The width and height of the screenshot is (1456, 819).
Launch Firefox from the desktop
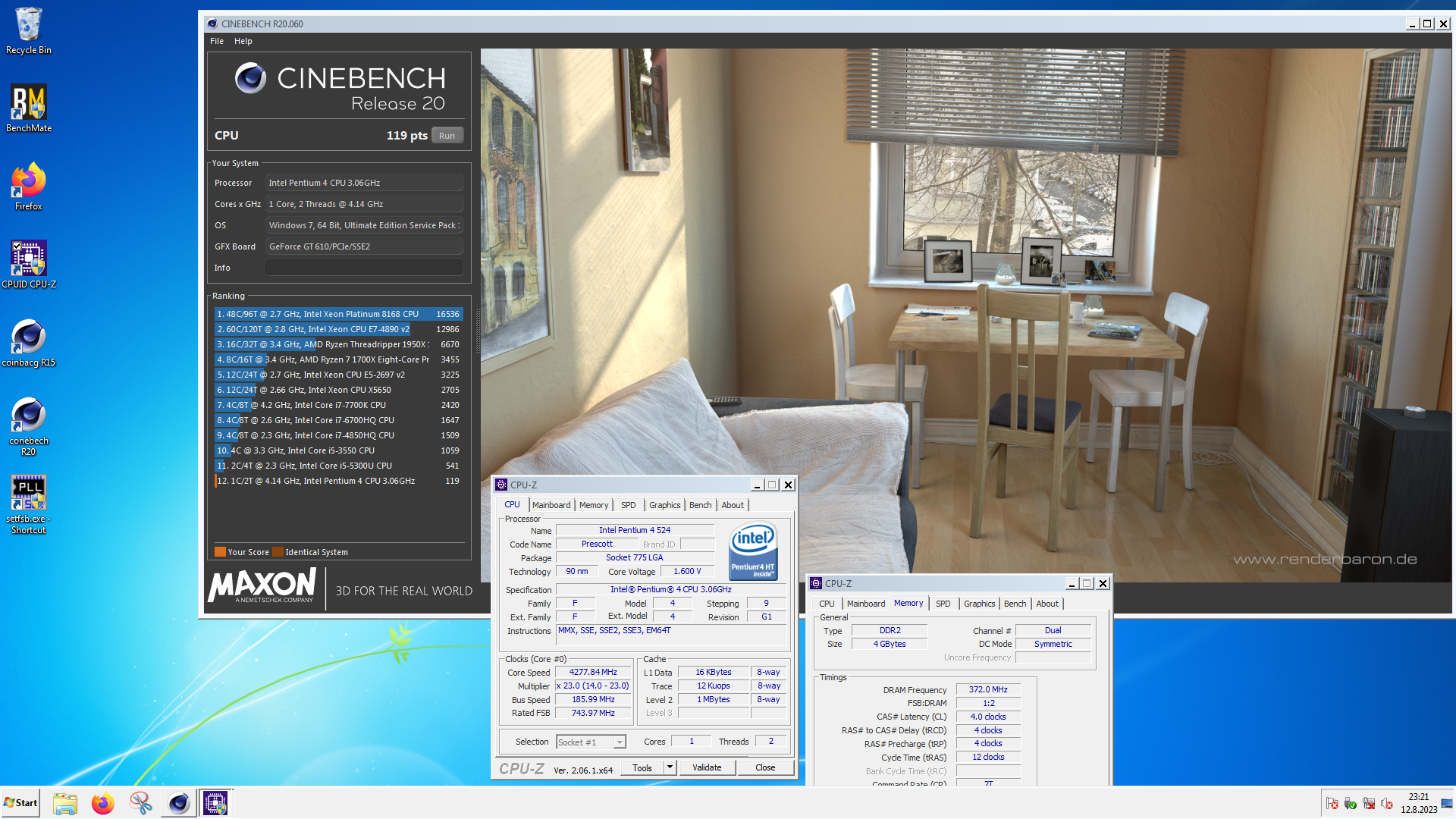click(x=29, y=187)
